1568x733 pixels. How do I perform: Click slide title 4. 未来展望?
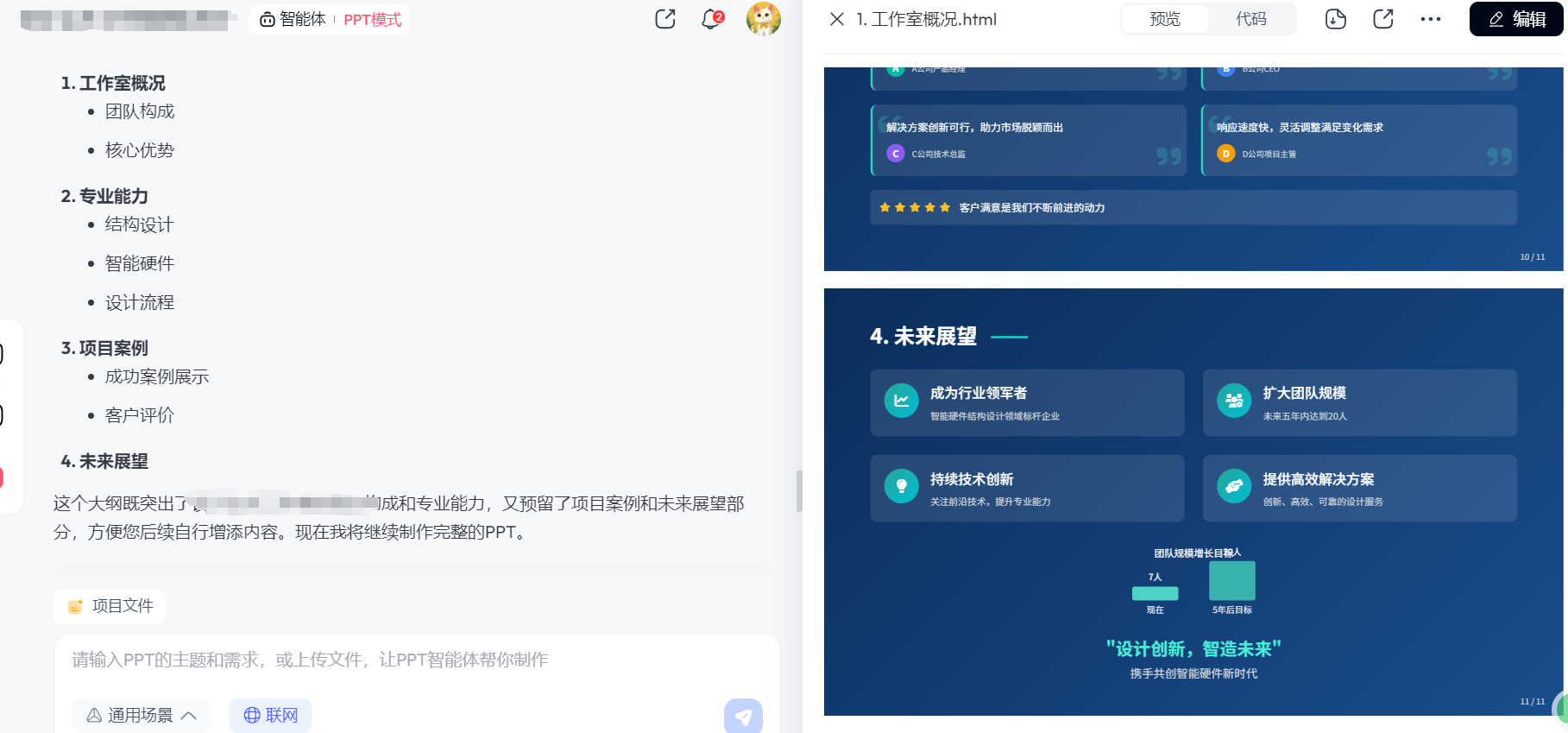923,336
